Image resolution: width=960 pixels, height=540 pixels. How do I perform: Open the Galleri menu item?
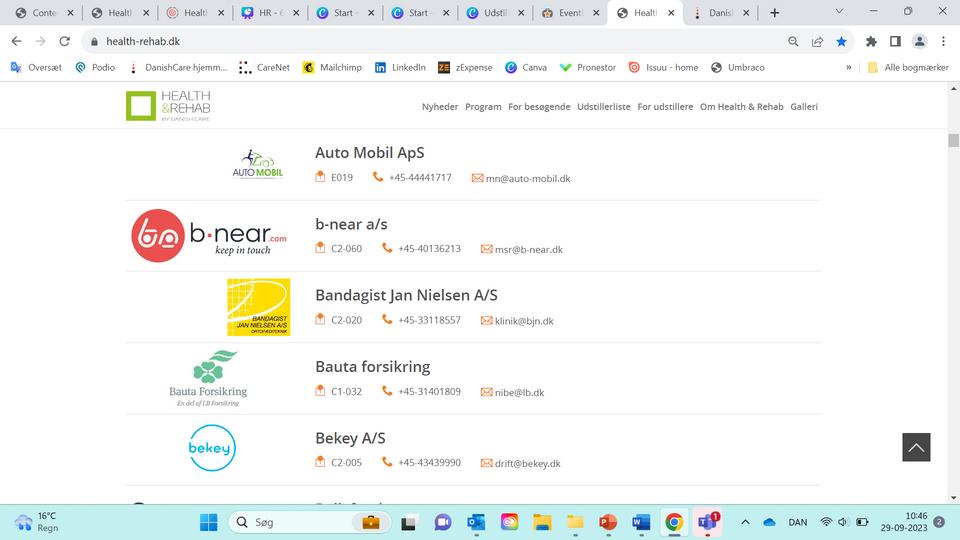pos(804,107)
